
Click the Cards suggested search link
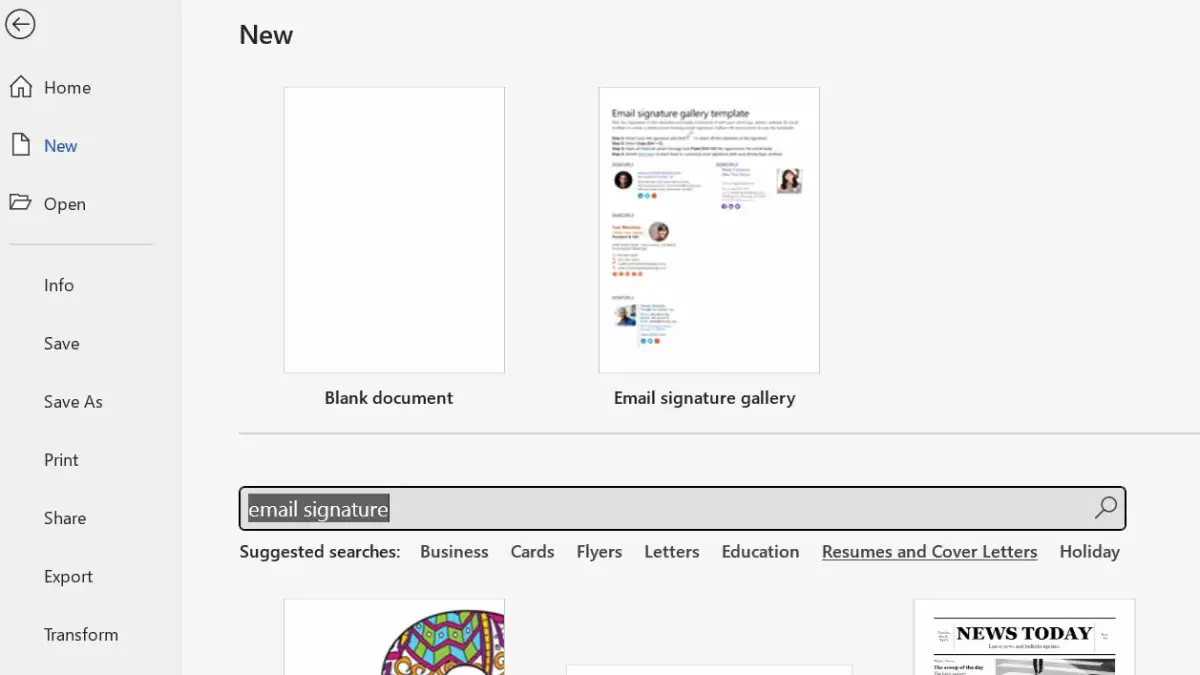(532, 551)
